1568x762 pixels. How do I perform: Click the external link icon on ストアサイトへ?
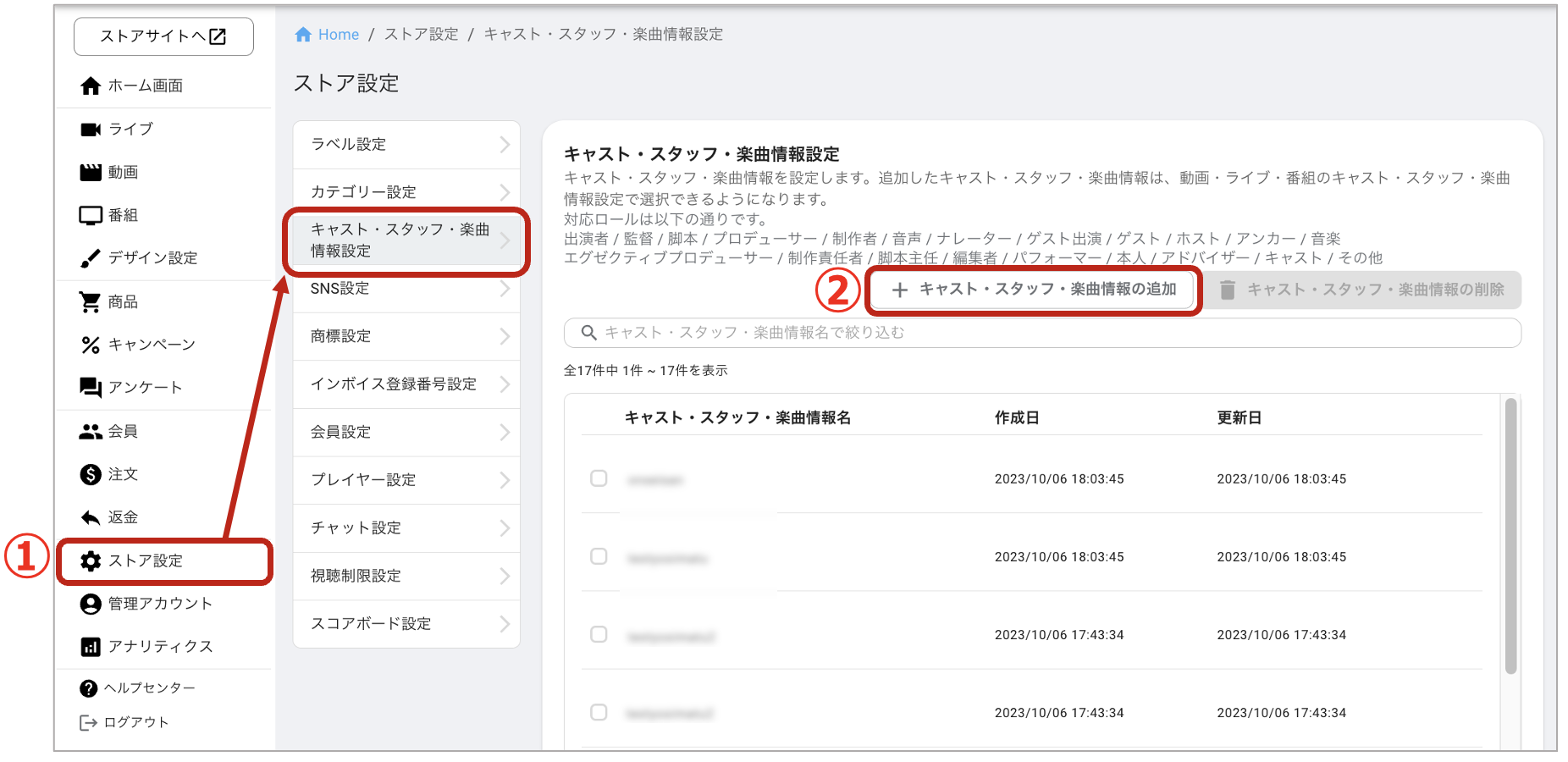(218, 36)
